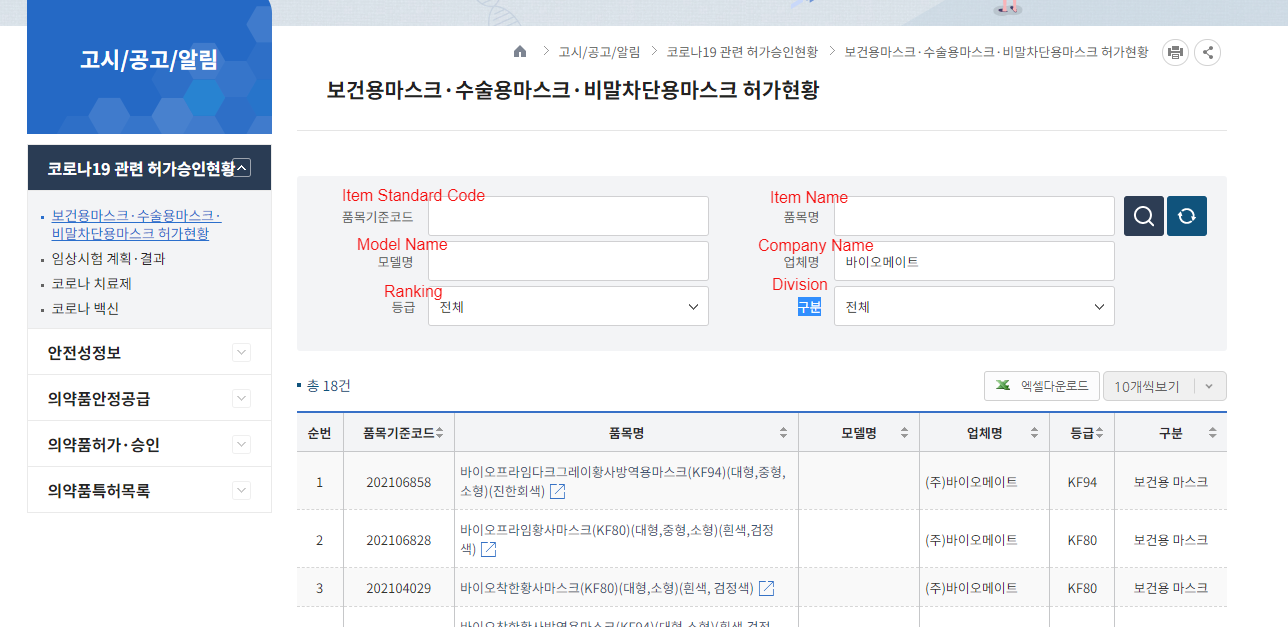Open external link icon for item 202106828
Image resolution: width=1288 pixels, height=627 pixels.
tap(489, 549)
